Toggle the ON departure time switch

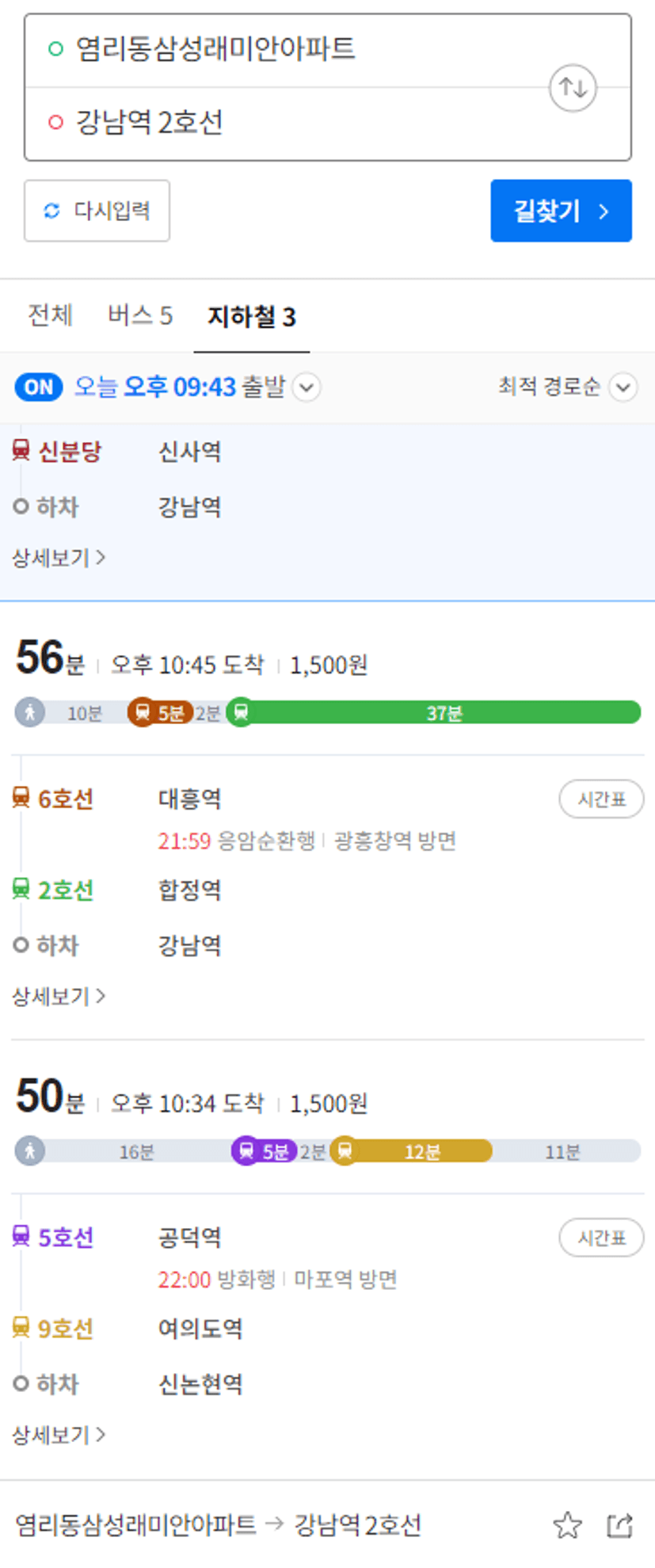click(39, 387)
